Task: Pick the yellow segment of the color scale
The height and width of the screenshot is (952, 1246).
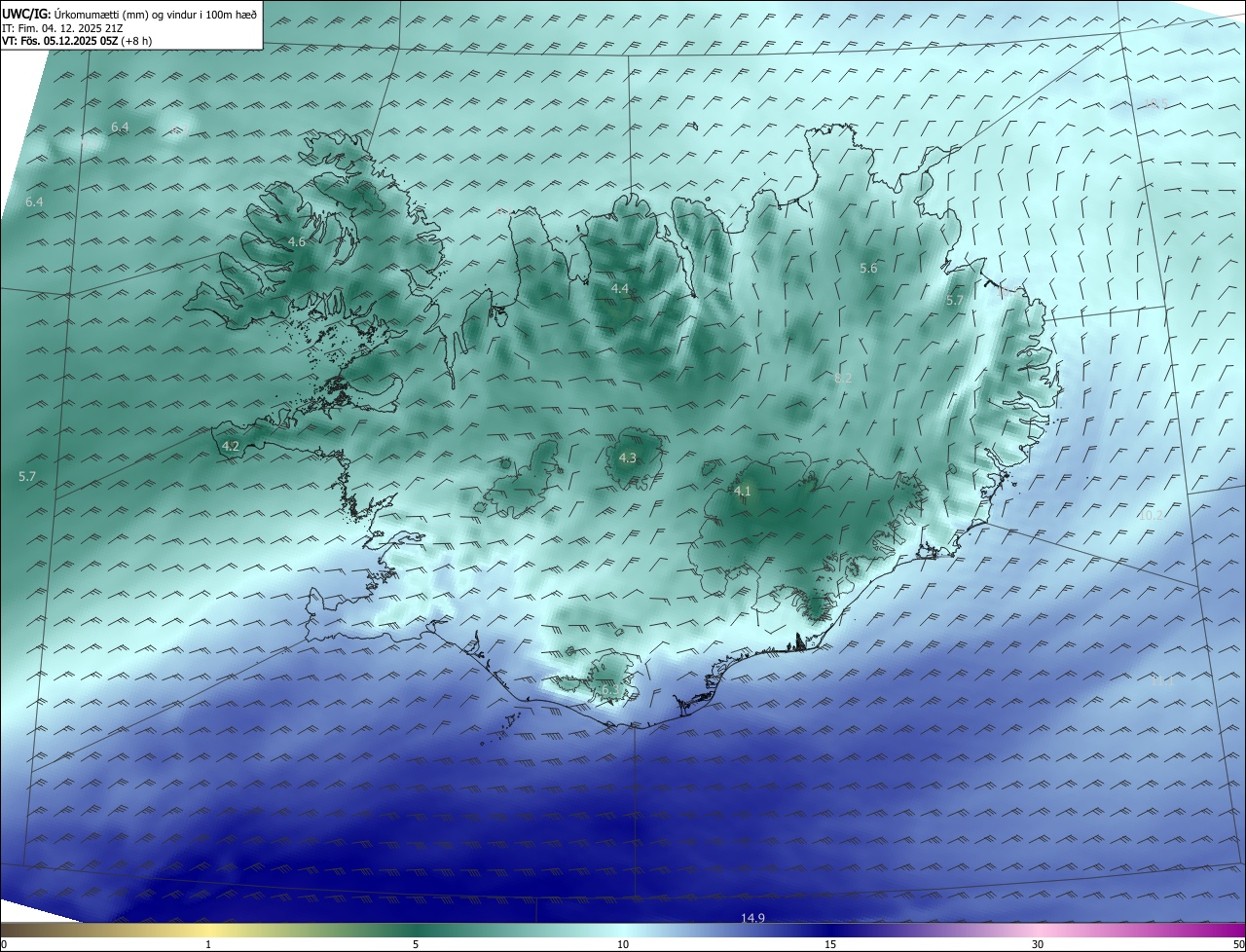Action: click(x=208, y=931)
